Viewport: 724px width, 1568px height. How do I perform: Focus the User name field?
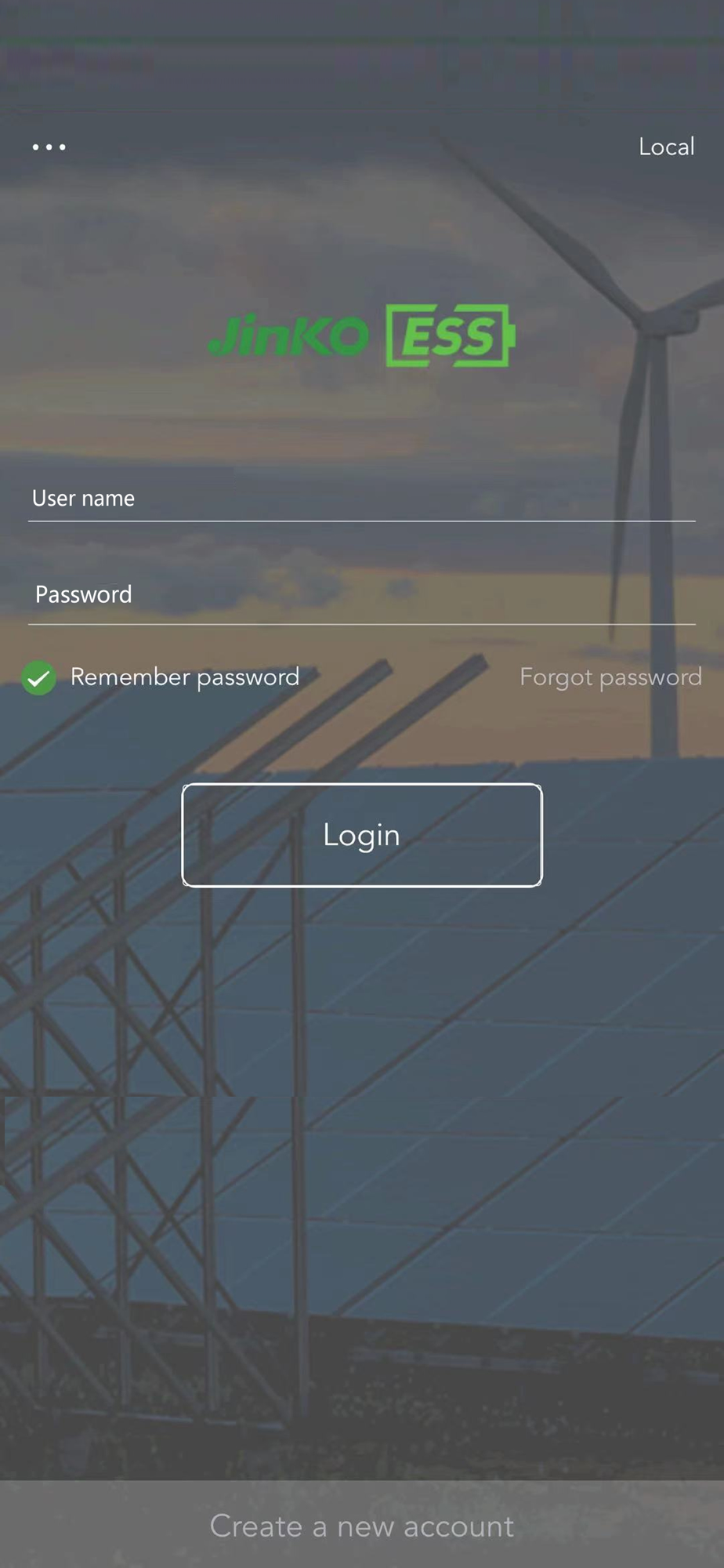click(362, 499)
